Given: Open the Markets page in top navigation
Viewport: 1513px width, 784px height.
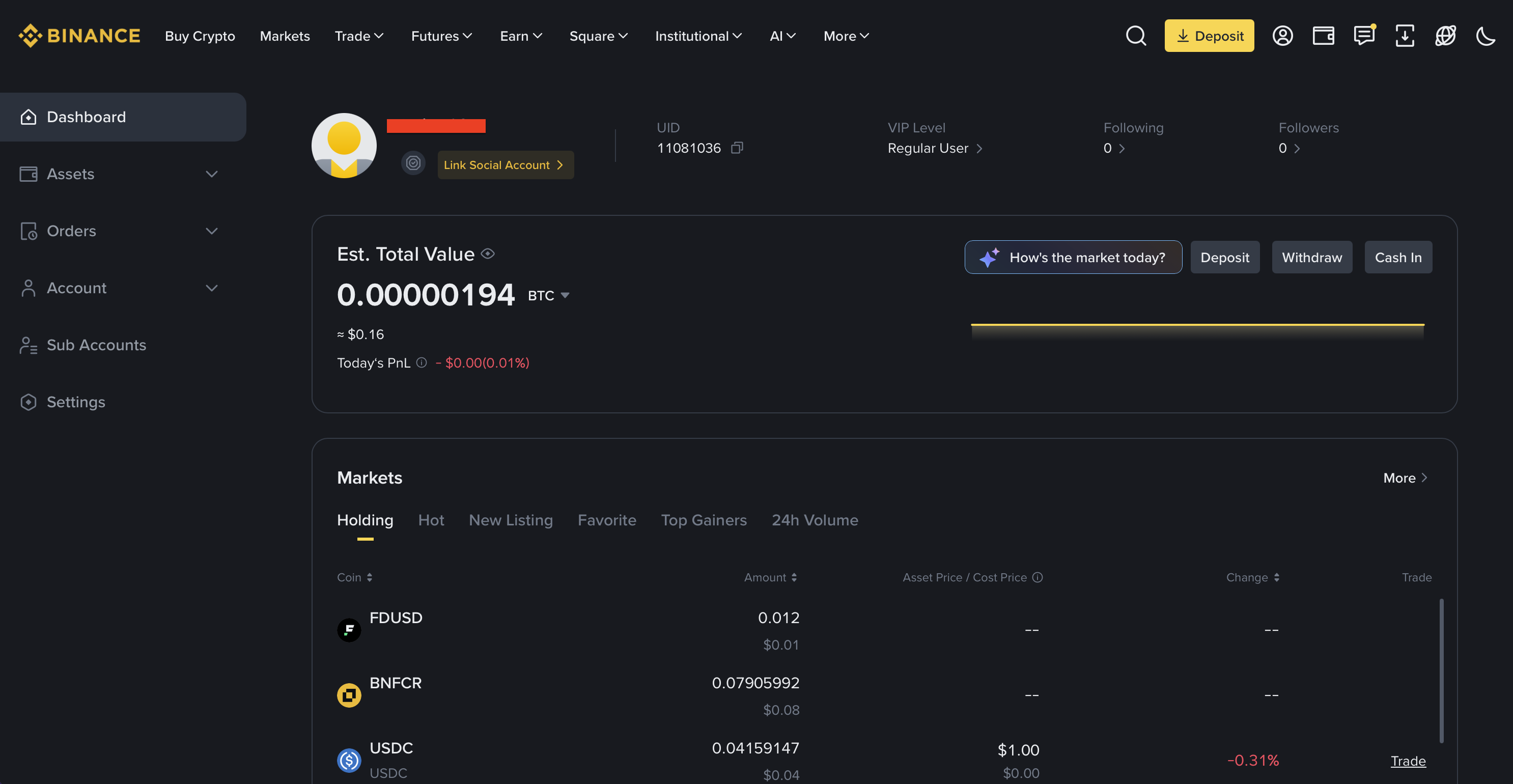Looking at the screenshot, I should coord(285,36).
